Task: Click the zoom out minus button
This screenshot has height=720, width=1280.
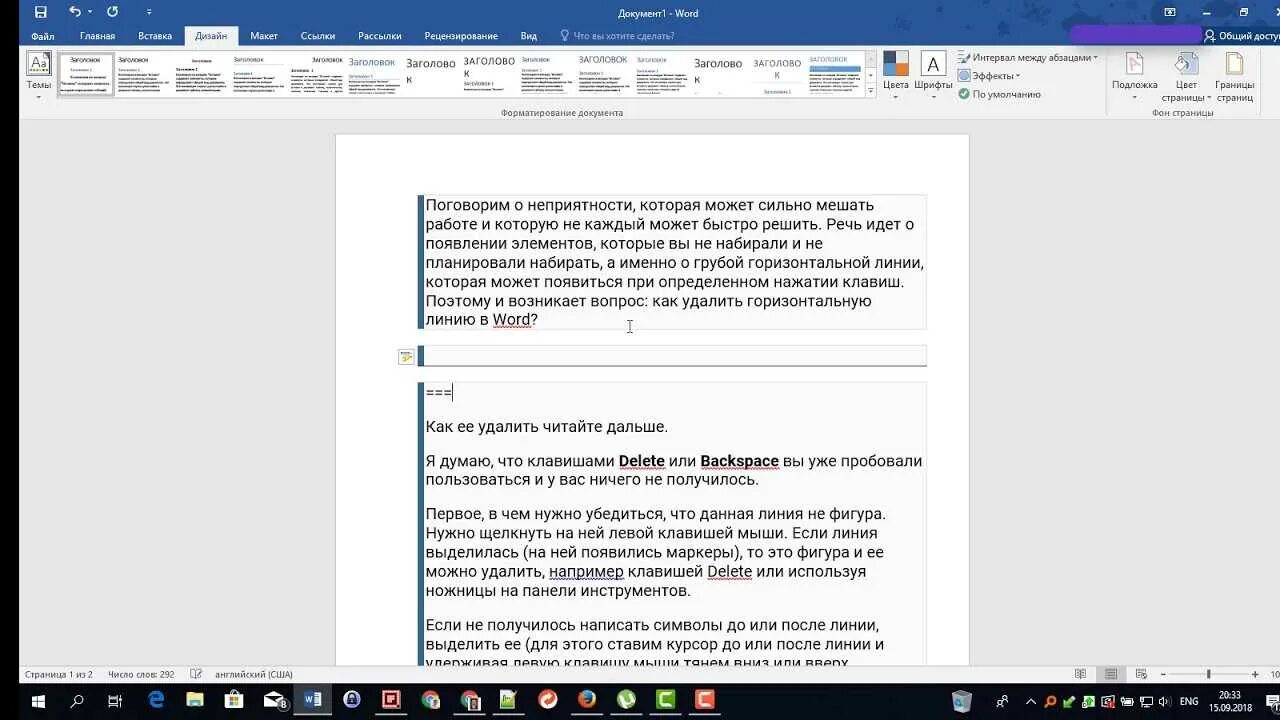Action: pyautogui.click(x=1161, y=675)
